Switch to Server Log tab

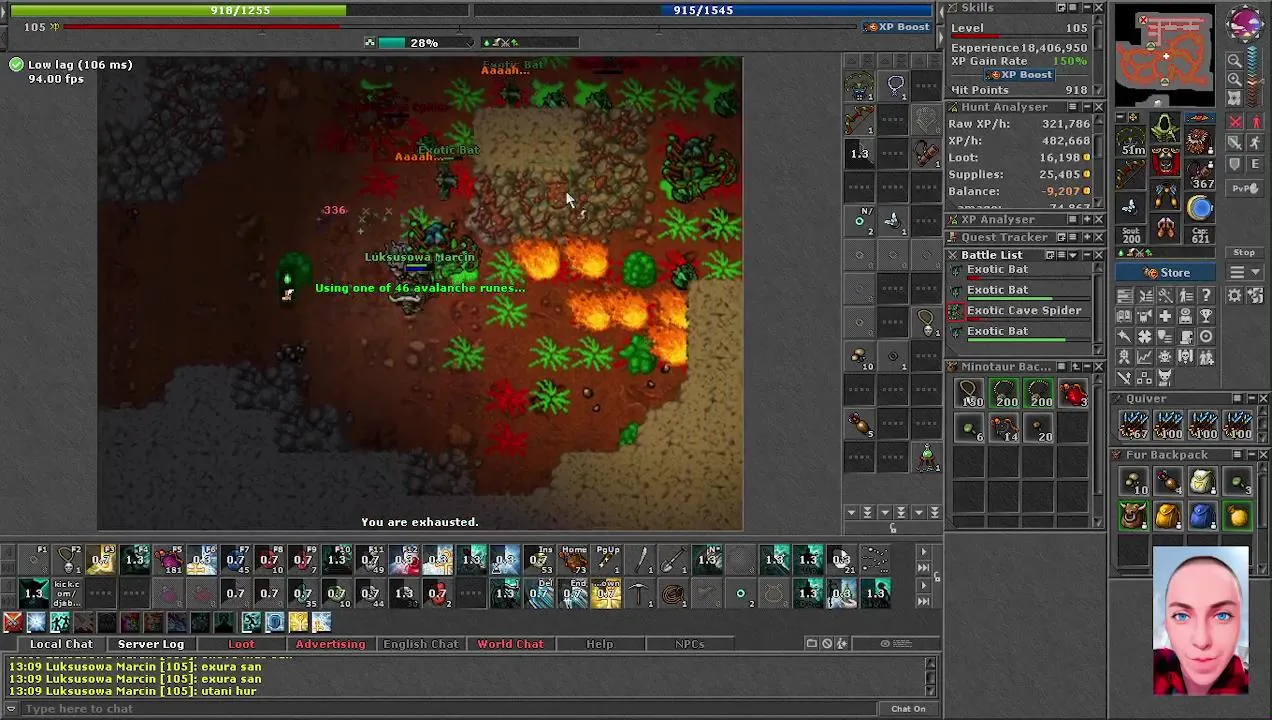pos(151,644)
